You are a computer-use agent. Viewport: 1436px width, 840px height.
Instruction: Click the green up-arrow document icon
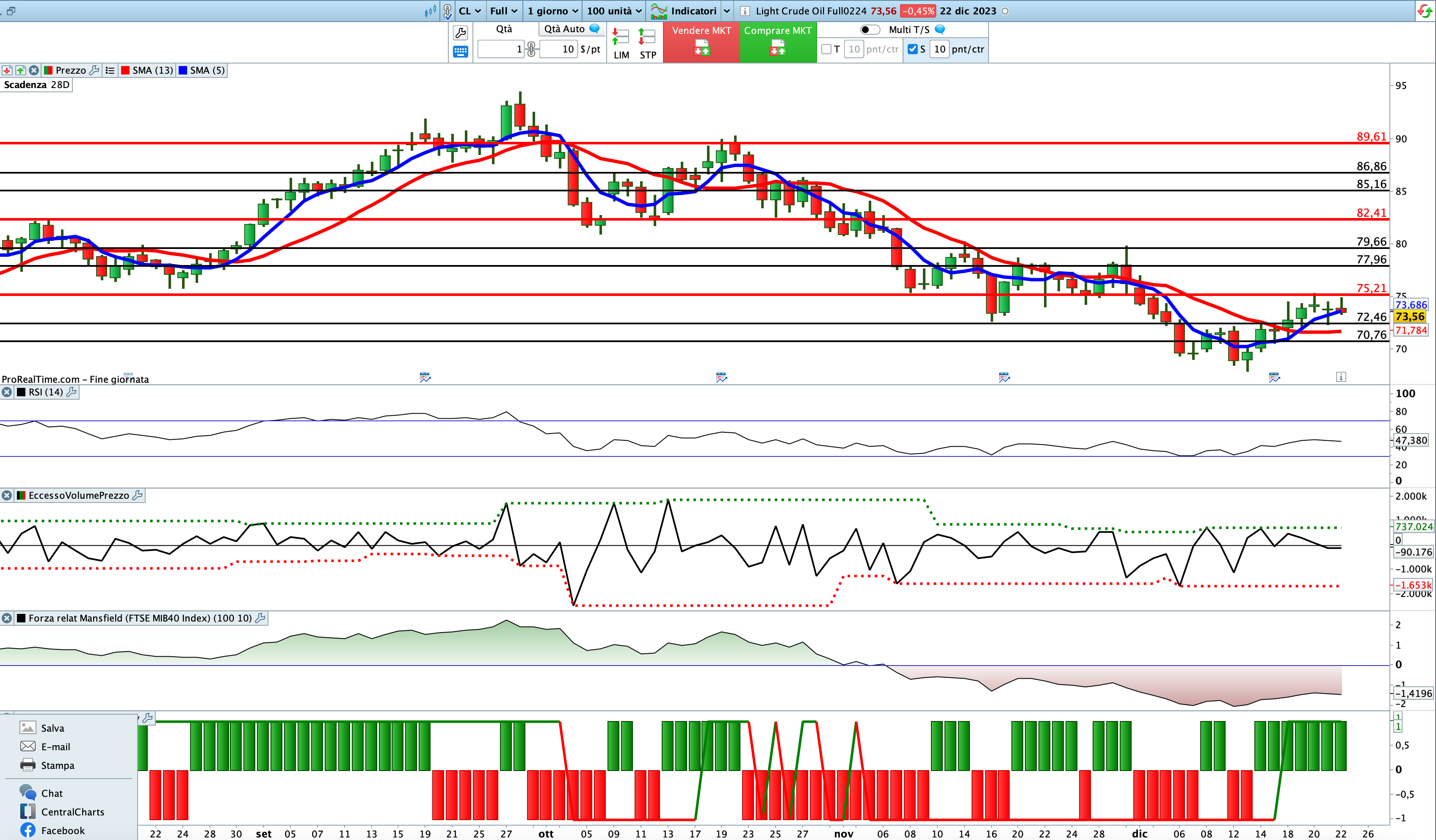20,70
